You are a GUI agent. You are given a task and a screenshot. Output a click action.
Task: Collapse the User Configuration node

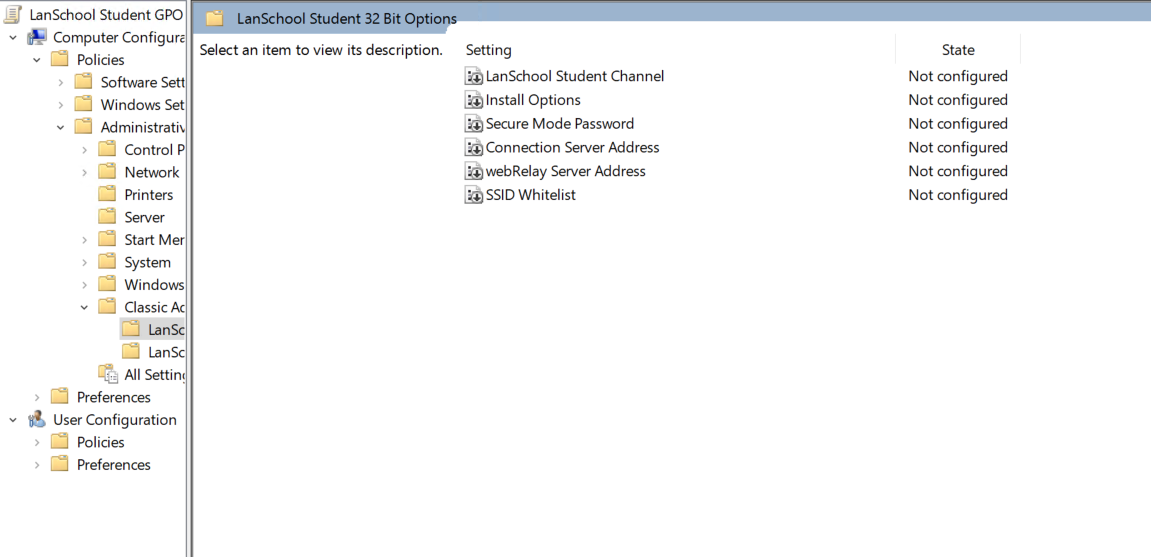13,420
